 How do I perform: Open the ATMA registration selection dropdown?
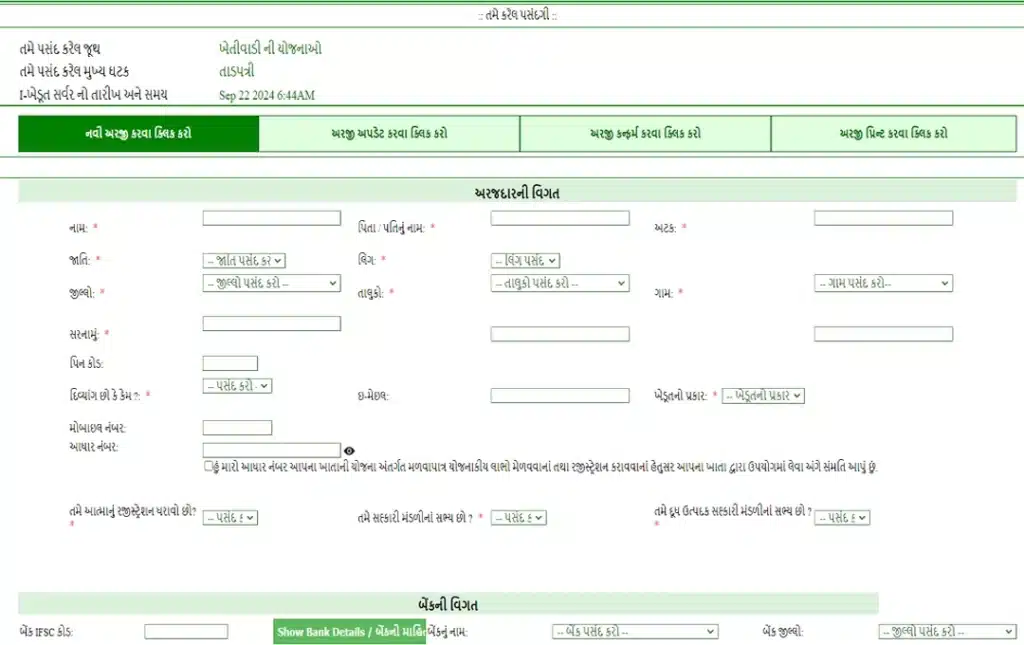(x=228, y=518)
